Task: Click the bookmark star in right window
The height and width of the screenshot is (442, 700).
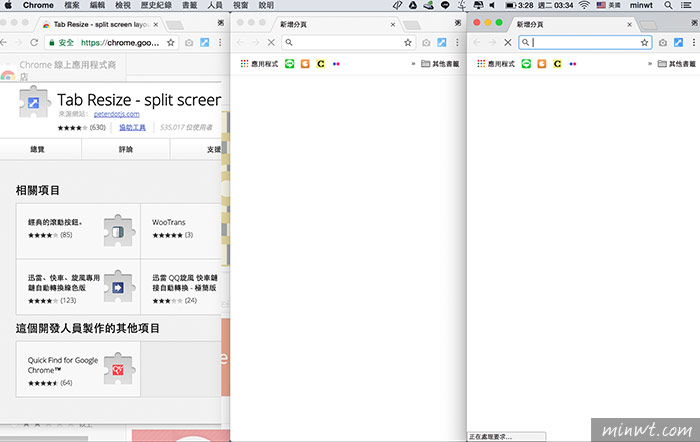Action: (x=644, y=42)
